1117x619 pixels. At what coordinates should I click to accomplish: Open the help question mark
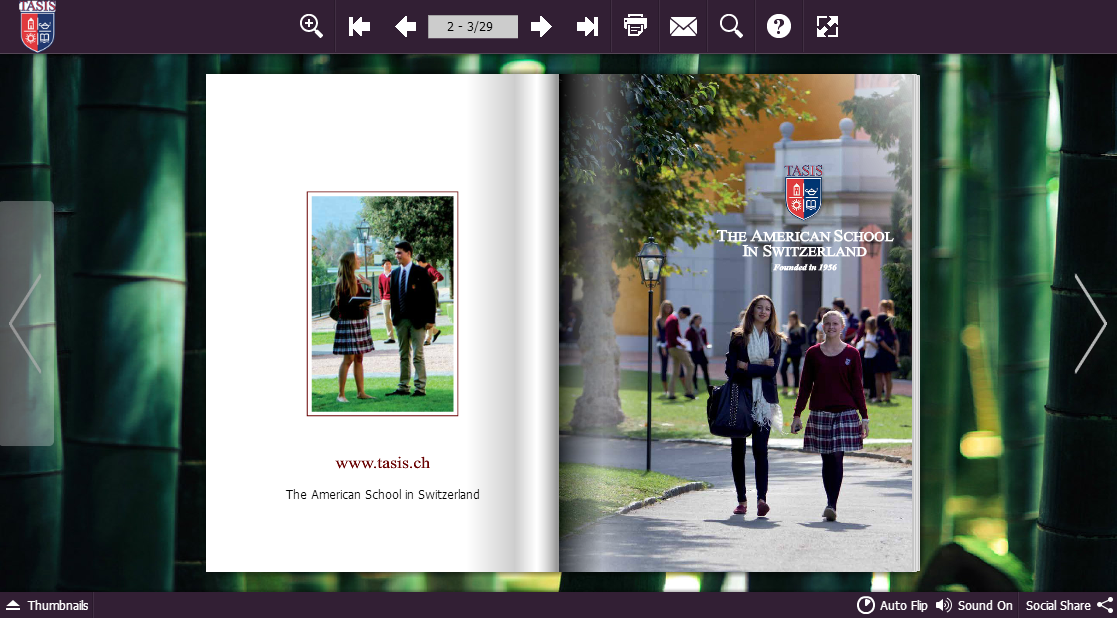779,26
